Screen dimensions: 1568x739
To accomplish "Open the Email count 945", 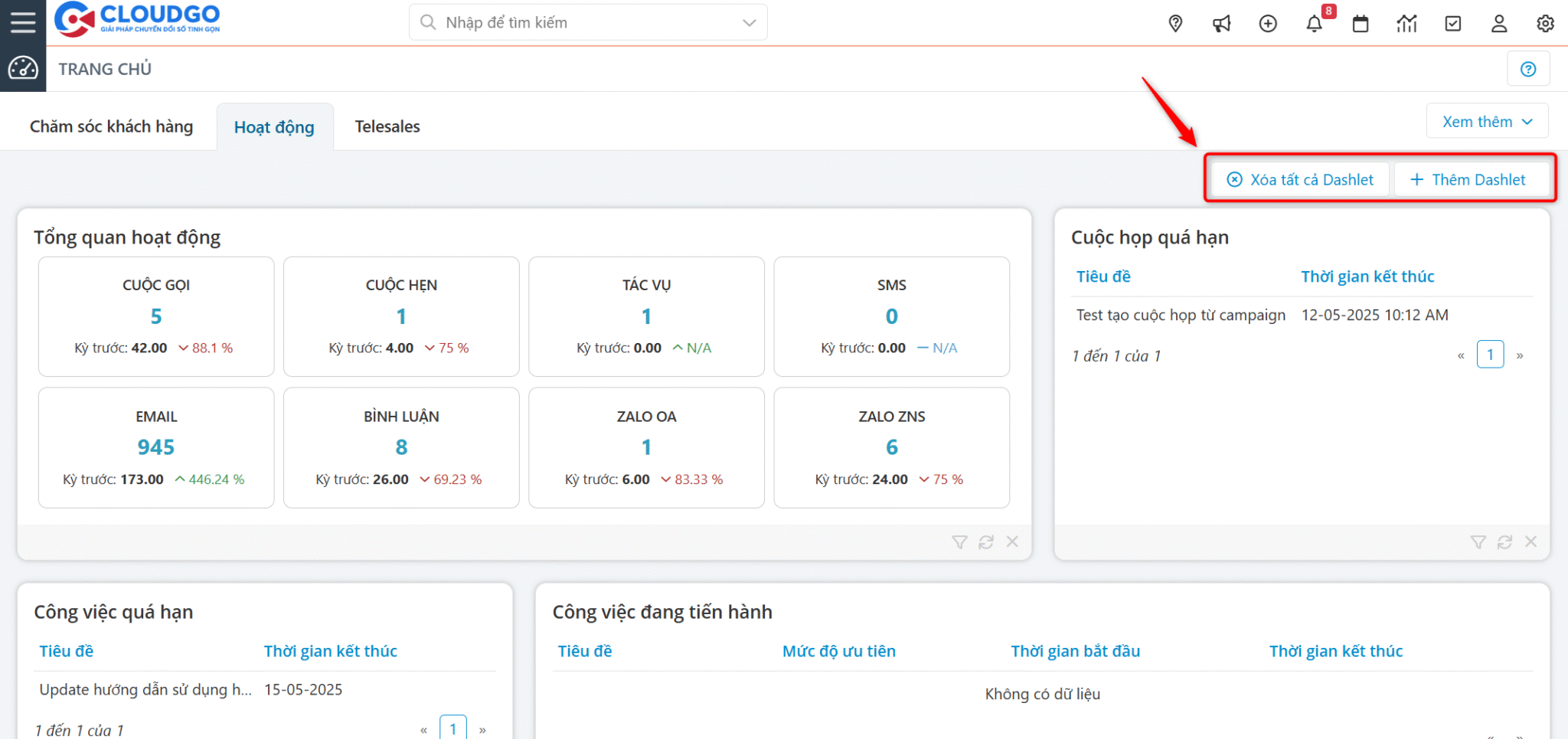I will coord(156,447).
